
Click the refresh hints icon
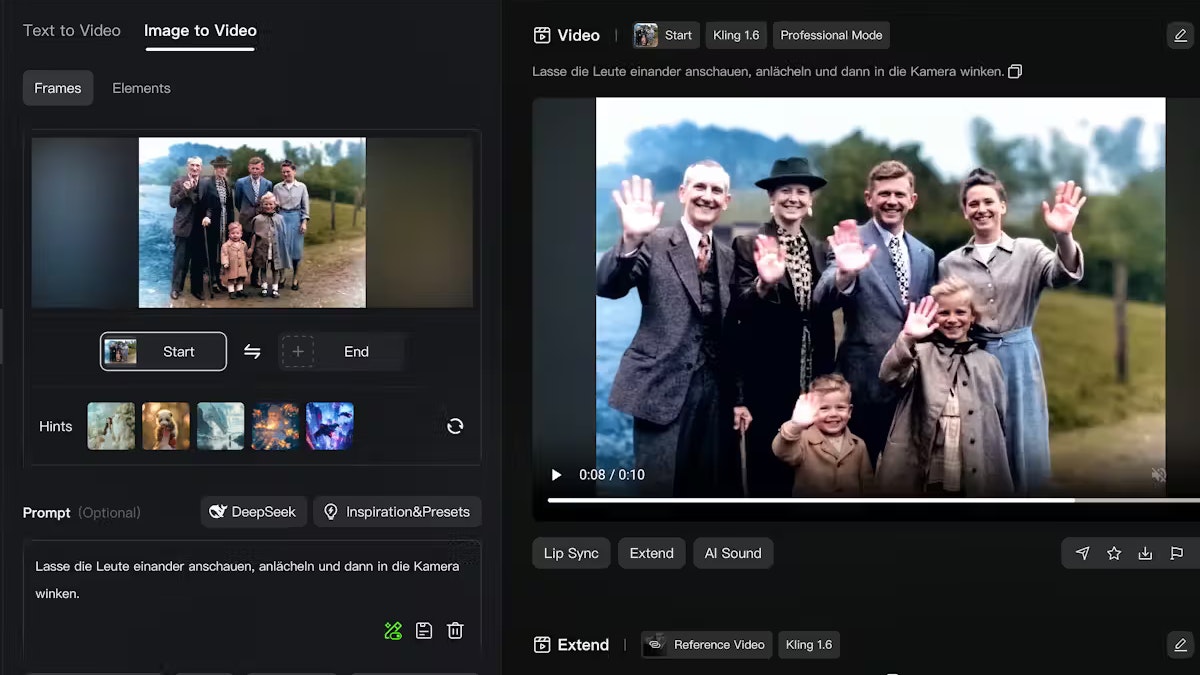pyautogui.click(x=455, y=426)
